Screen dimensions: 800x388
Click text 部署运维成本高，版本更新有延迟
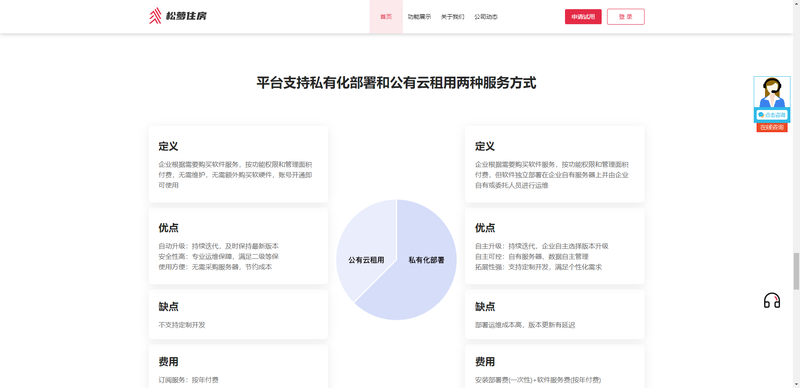[x=525, y=325]
